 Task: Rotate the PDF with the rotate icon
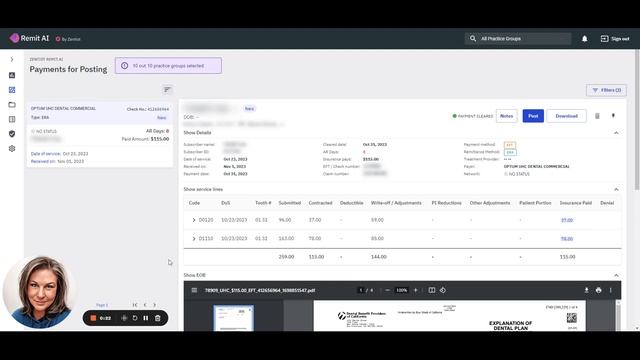[x=443, y=290]
